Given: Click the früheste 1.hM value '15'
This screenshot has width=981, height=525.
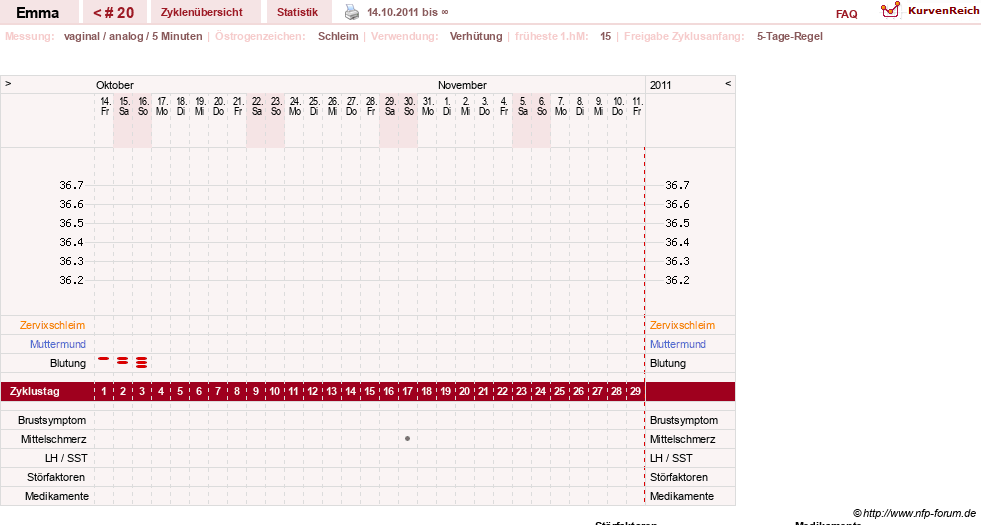Looking at the screenshot, I should [x=605, y=36].
